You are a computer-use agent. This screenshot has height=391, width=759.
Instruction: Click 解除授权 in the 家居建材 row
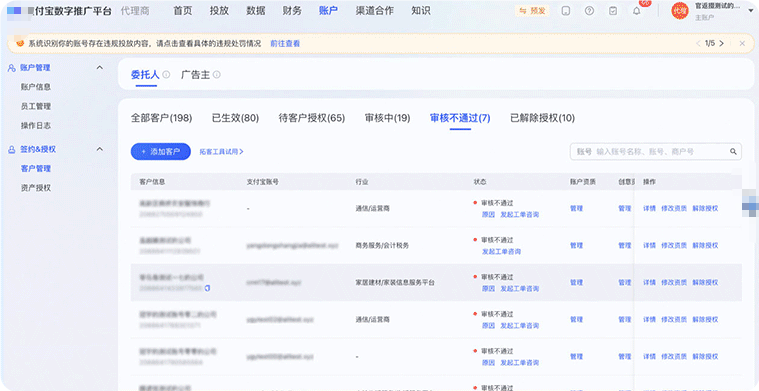pyautogui.click(x=705, y=282)
